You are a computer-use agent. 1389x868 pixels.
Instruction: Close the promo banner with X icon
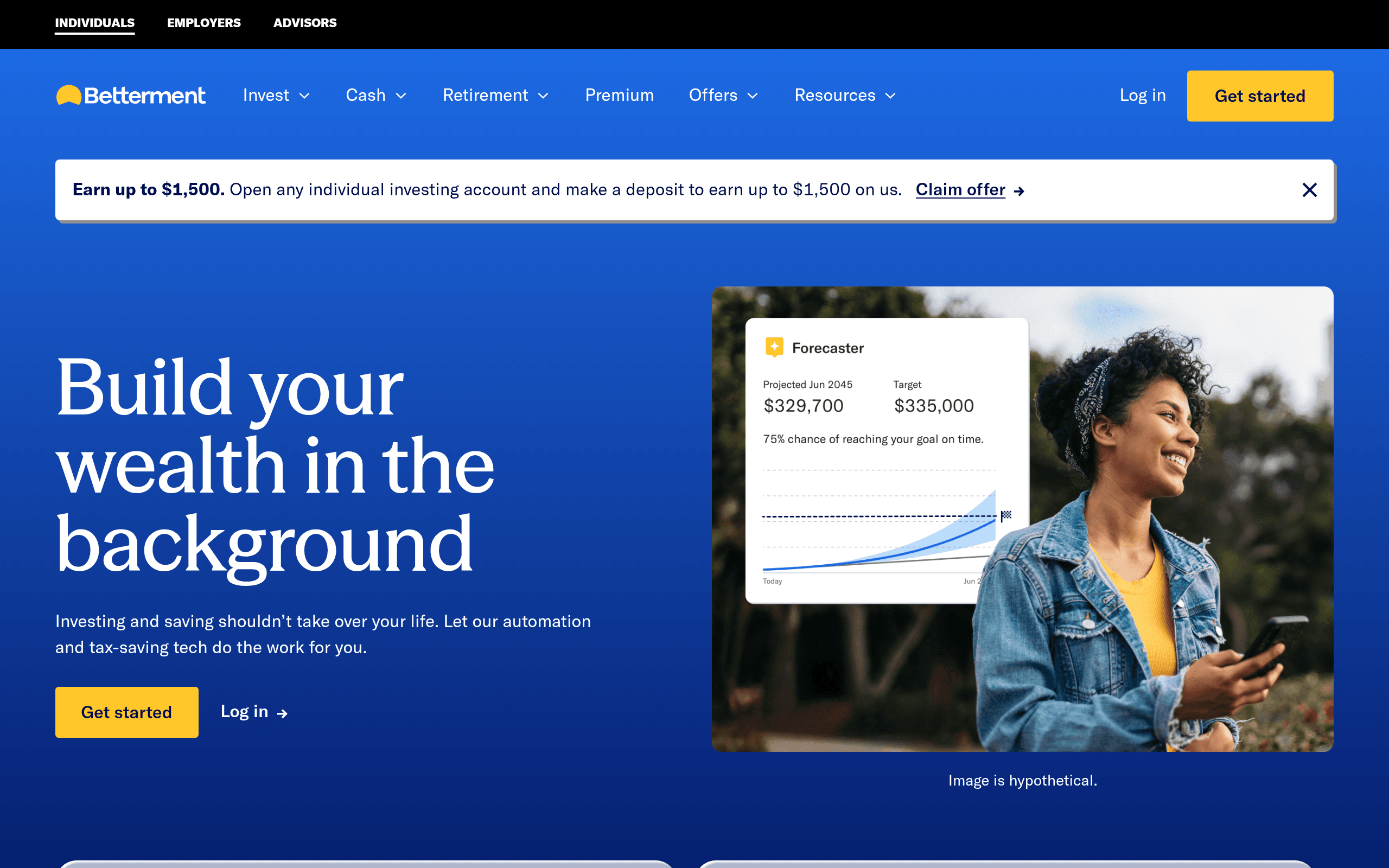[x=1309, y=190]
